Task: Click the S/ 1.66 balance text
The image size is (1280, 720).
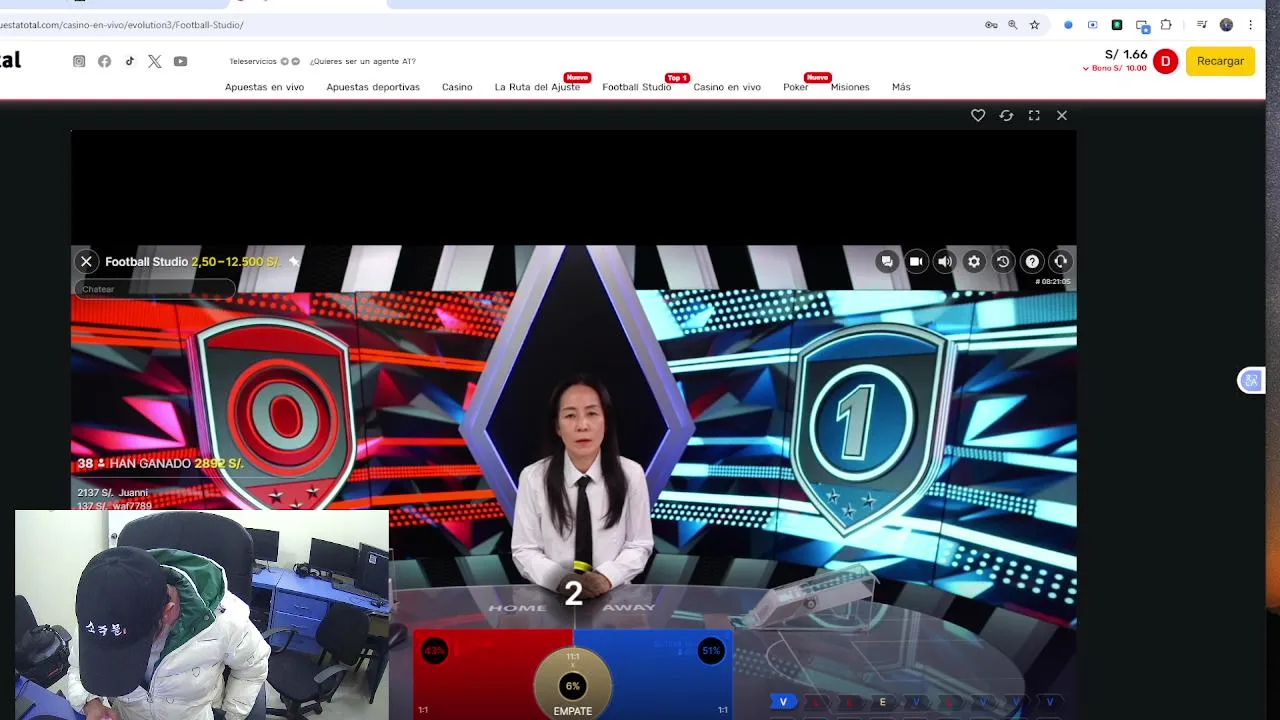Action: [1126, 55]
